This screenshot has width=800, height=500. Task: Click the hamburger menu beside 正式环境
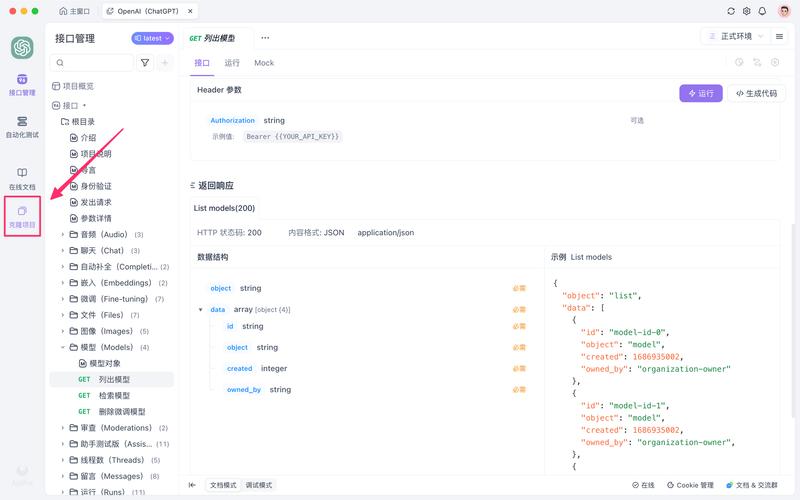(x=777, y=37)
